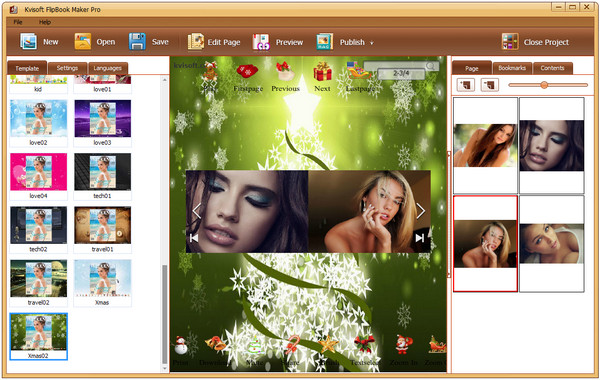Screen dimensions: 600x380
Task: Switch to the Page tab
Action: (x=471, y=68)
